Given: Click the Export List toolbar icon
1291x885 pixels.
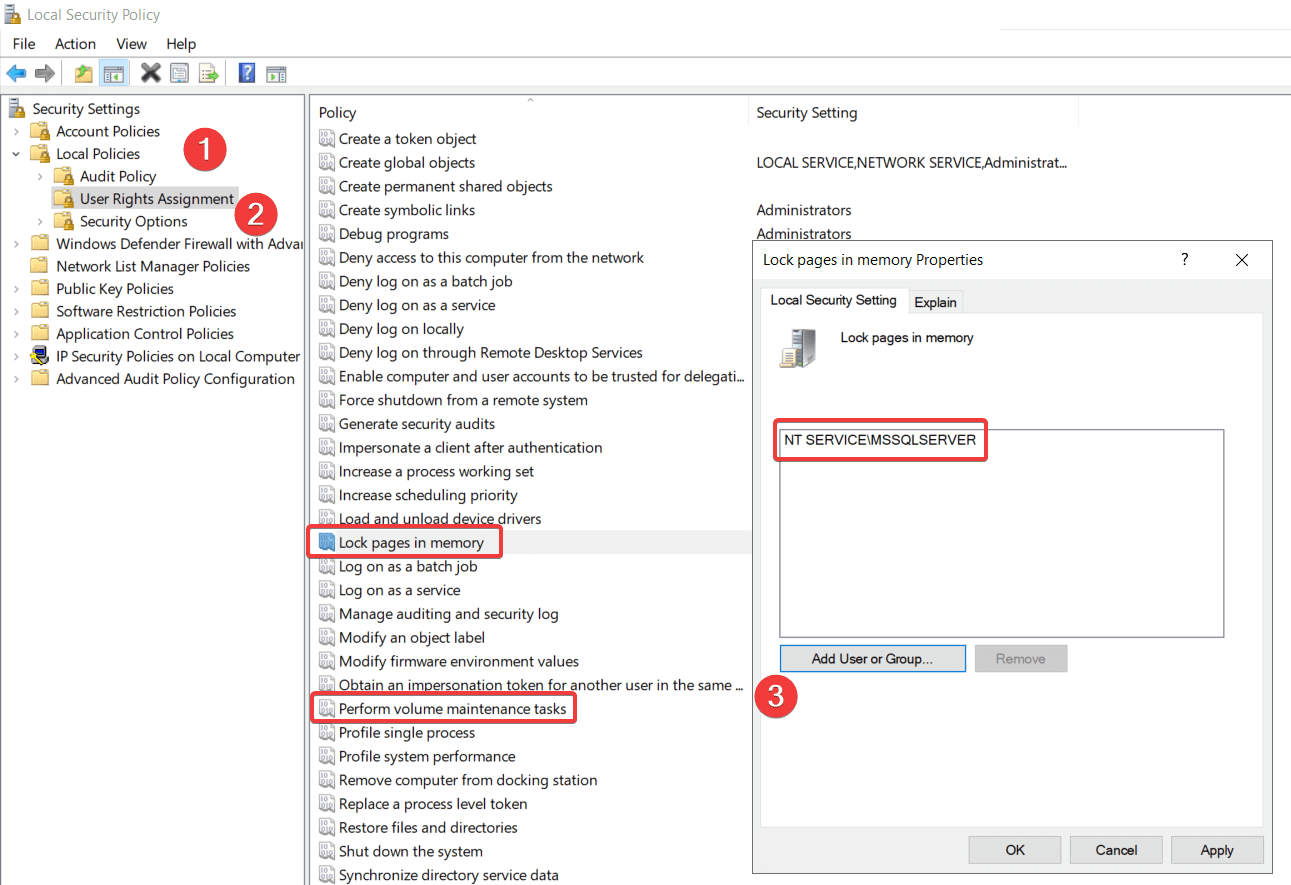Looking at the screenshot, I should pos(208,73).
